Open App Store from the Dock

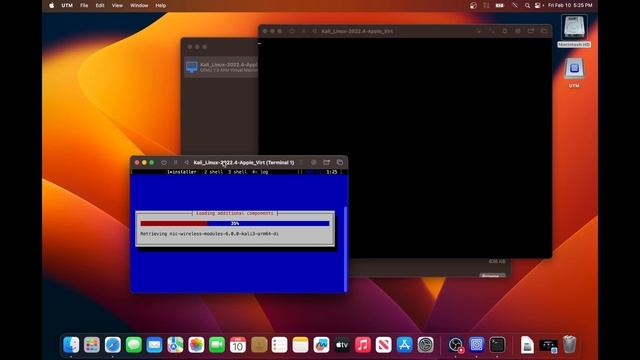(404, 345)
